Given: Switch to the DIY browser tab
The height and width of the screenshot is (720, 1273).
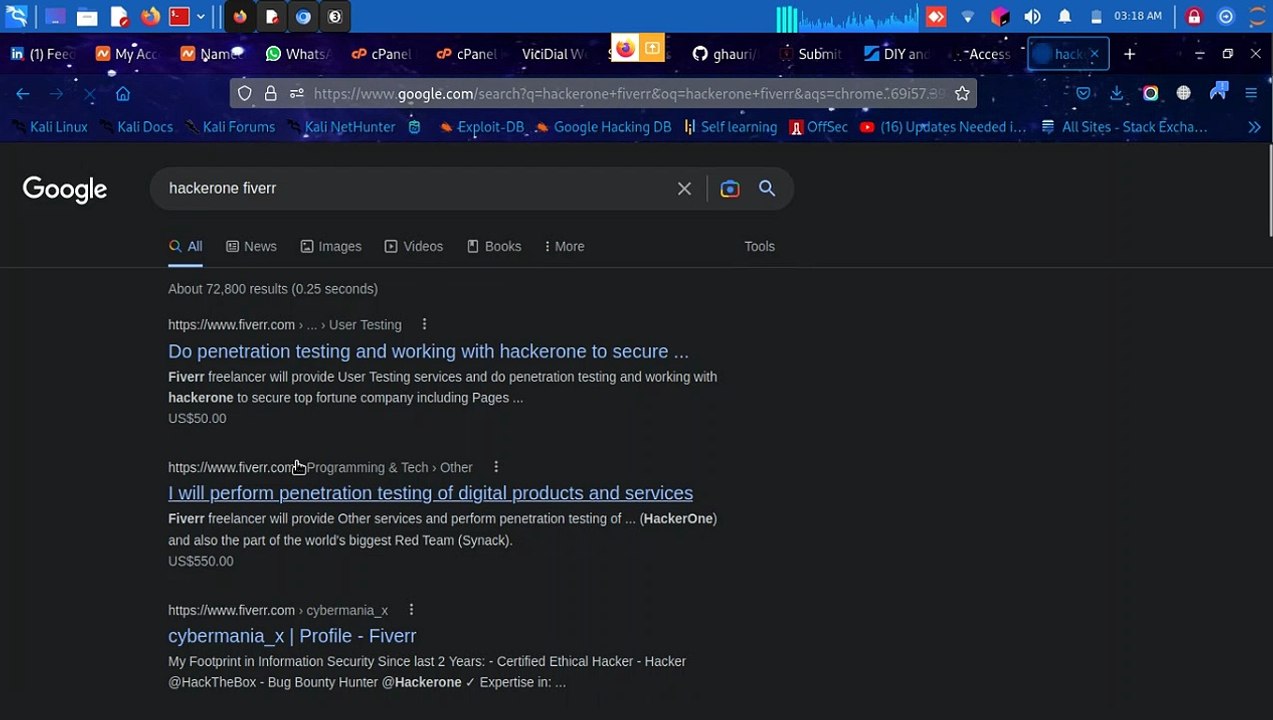Looking at the screenshot, I should click(x=896, y=54).
